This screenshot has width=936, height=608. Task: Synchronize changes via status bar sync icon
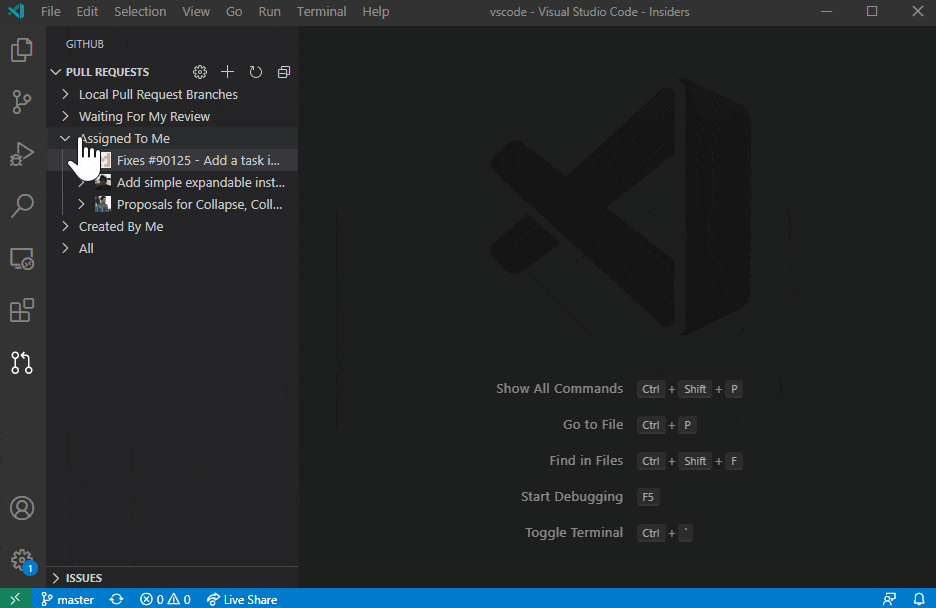tap(117, 599)
